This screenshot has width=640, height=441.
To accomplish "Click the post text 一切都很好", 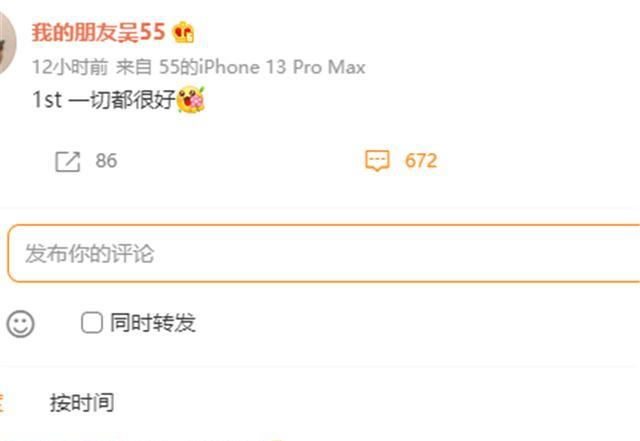I will coord(122,100).
